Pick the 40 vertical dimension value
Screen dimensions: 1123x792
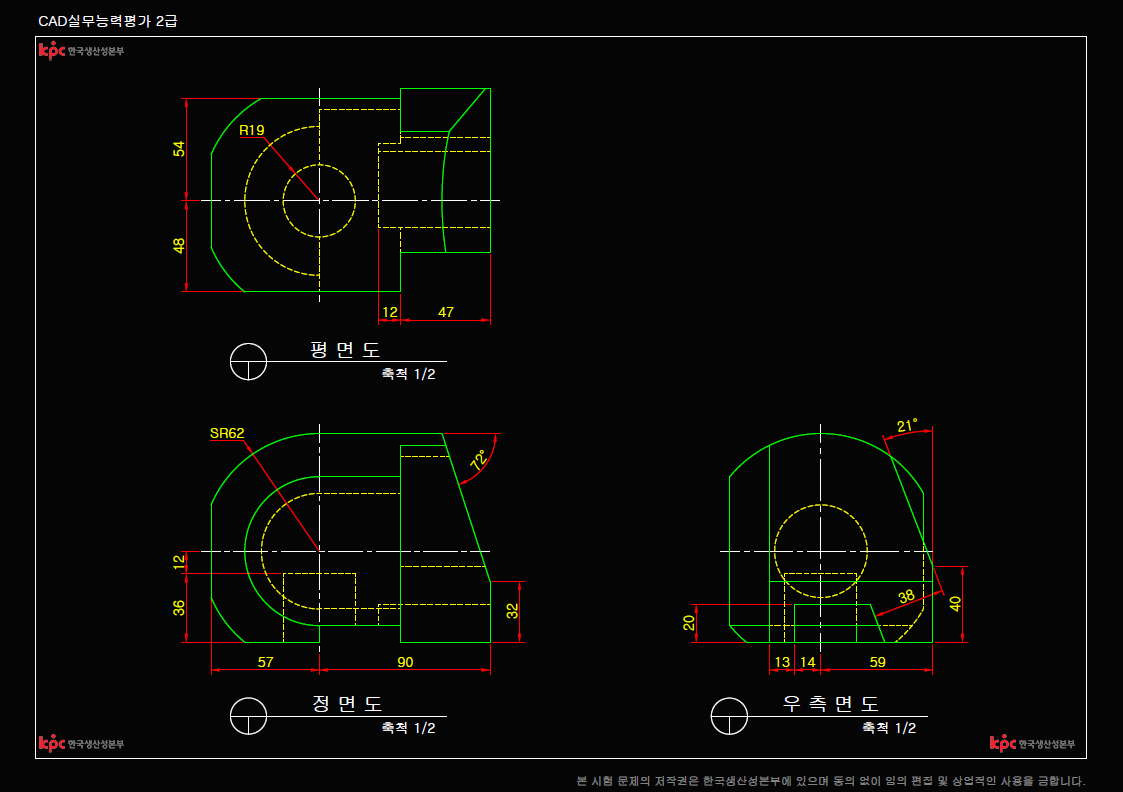954,604
